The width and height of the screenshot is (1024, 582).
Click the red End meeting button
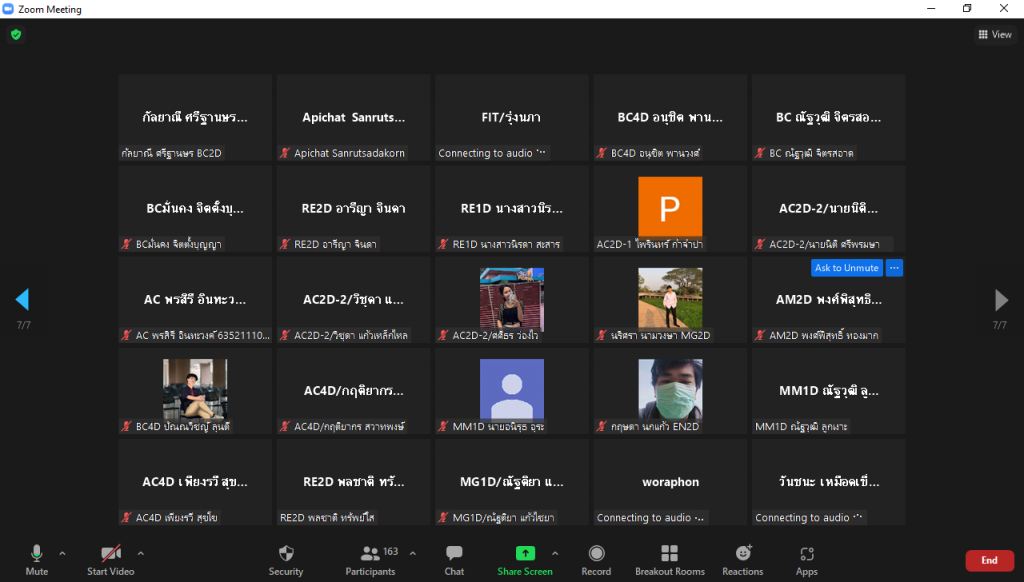(x=989, y=561)
